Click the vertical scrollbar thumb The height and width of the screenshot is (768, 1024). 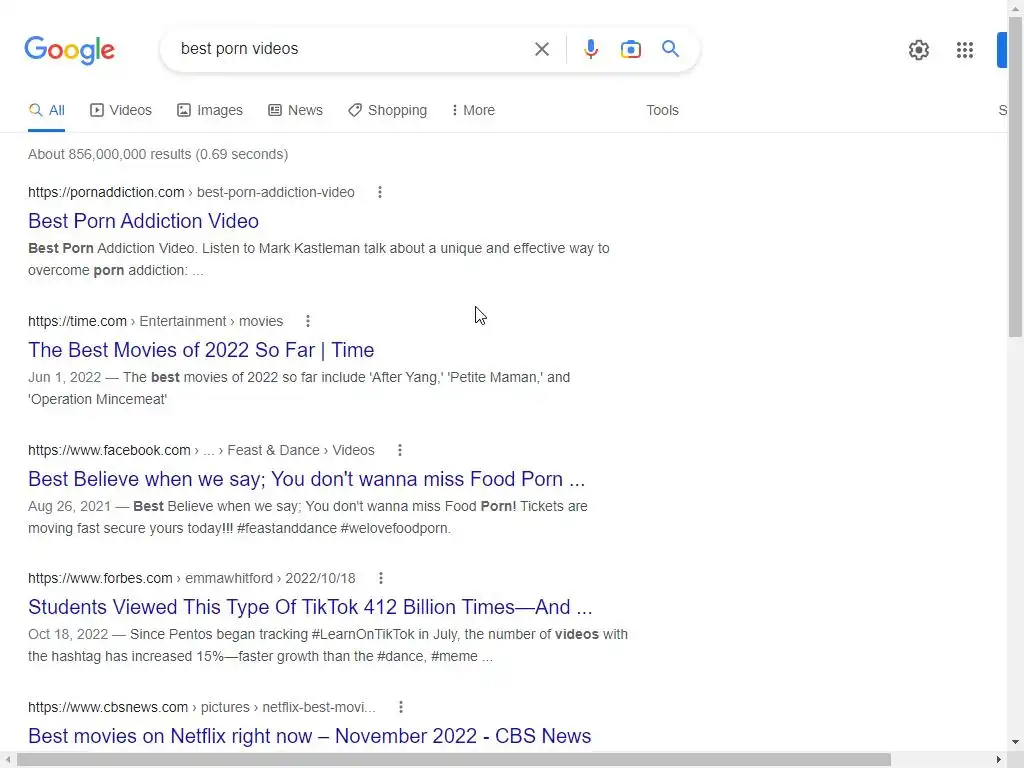point(1015,176)
